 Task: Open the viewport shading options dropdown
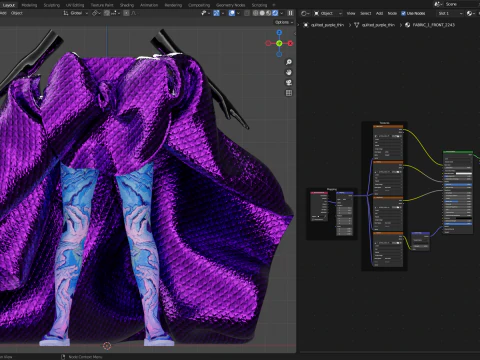tap(282, 13)
